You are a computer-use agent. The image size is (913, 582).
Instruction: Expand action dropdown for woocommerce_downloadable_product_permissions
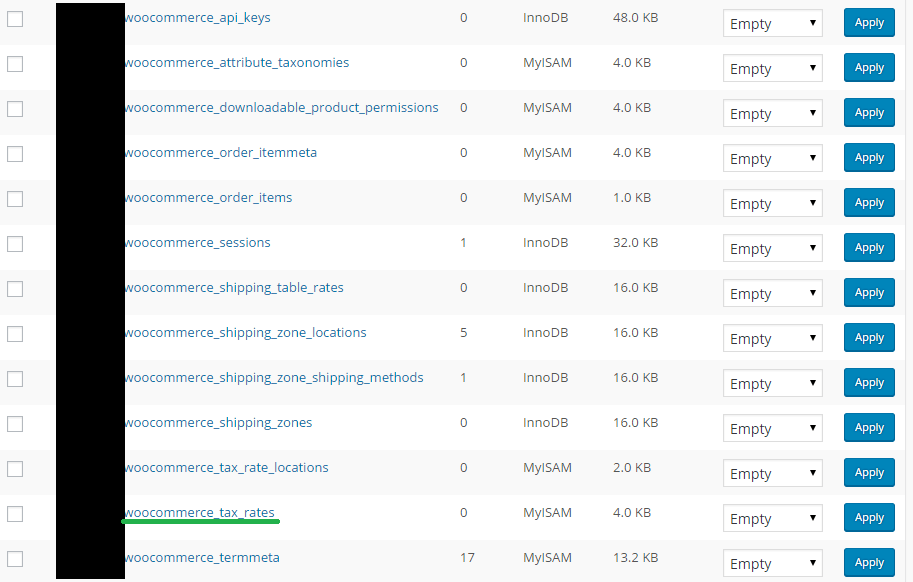773,113
